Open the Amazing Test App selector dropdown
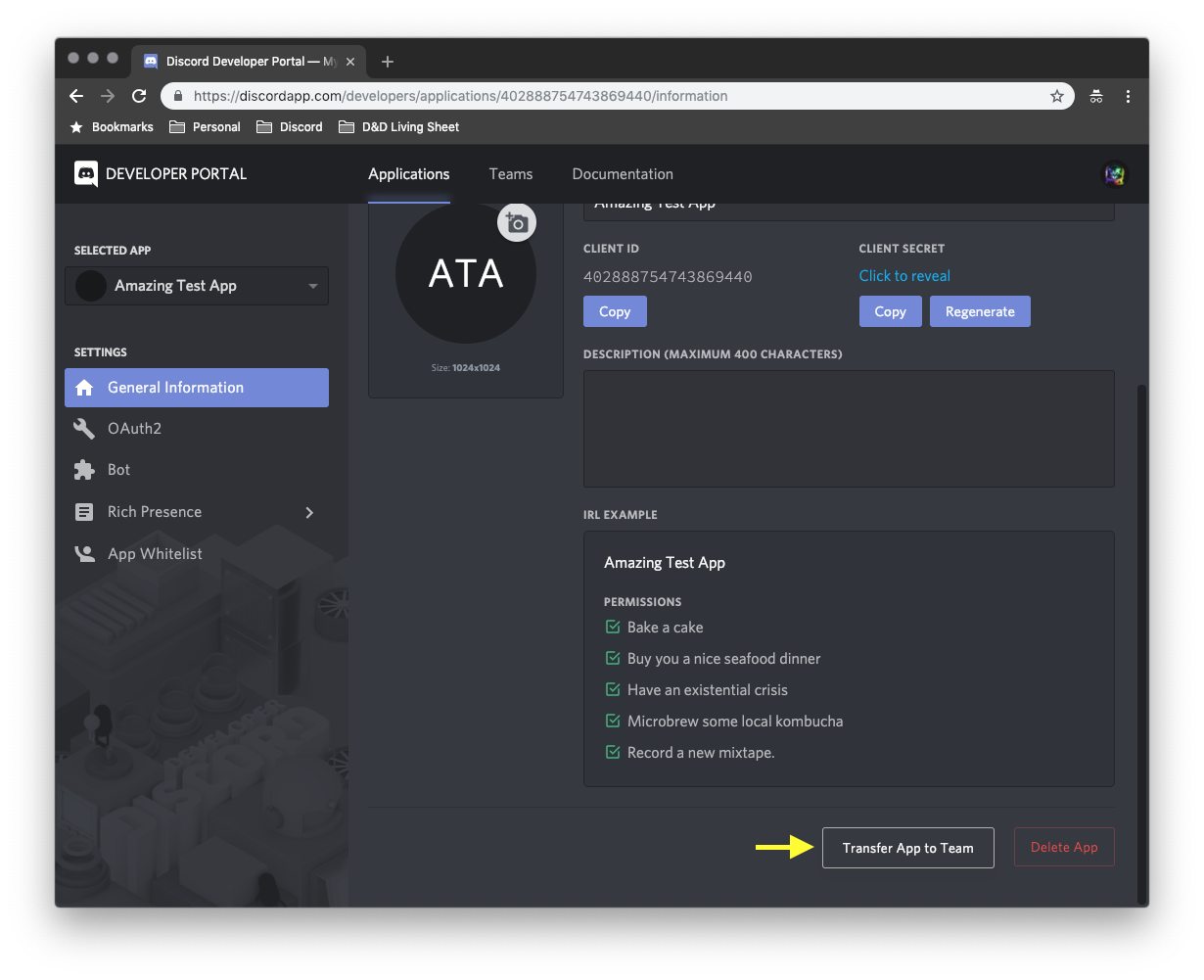1204x980 pixels. [x=197, y=286]
